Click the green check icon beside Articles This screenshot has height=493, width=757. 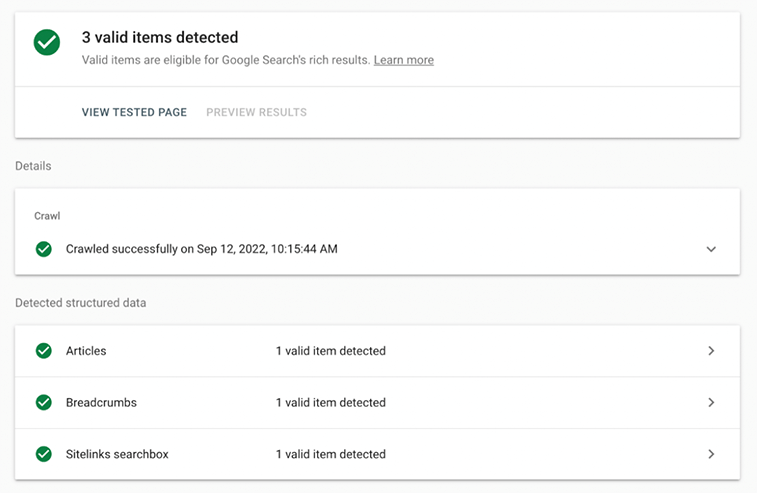tap(43, 351)
